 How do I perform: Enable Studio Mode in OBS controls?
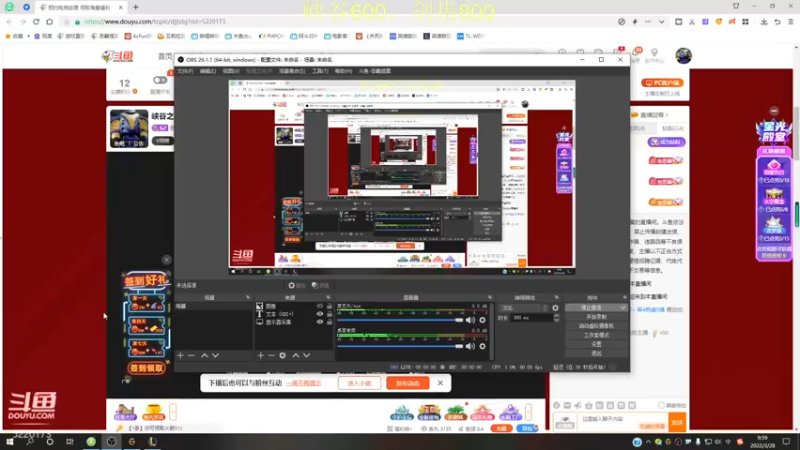[x=596, y=335]
